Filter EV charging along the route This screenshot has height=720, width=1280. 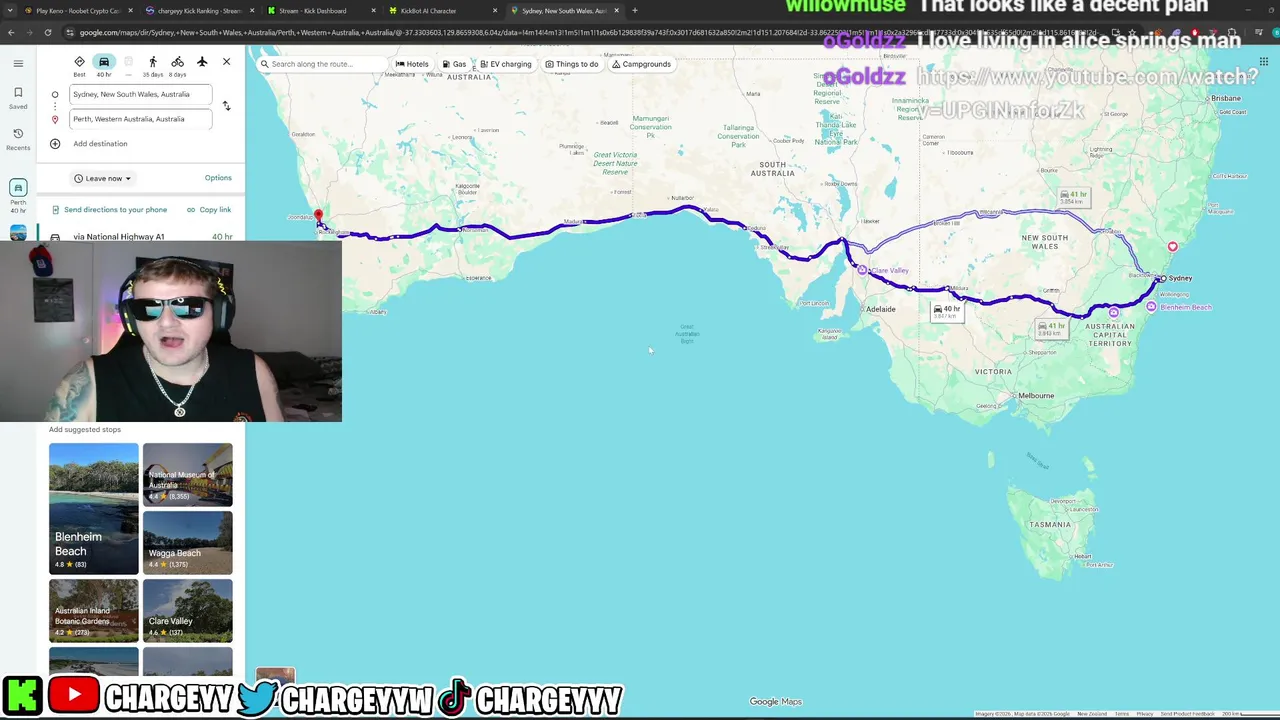pyautogui.click(x=505, y=64)
